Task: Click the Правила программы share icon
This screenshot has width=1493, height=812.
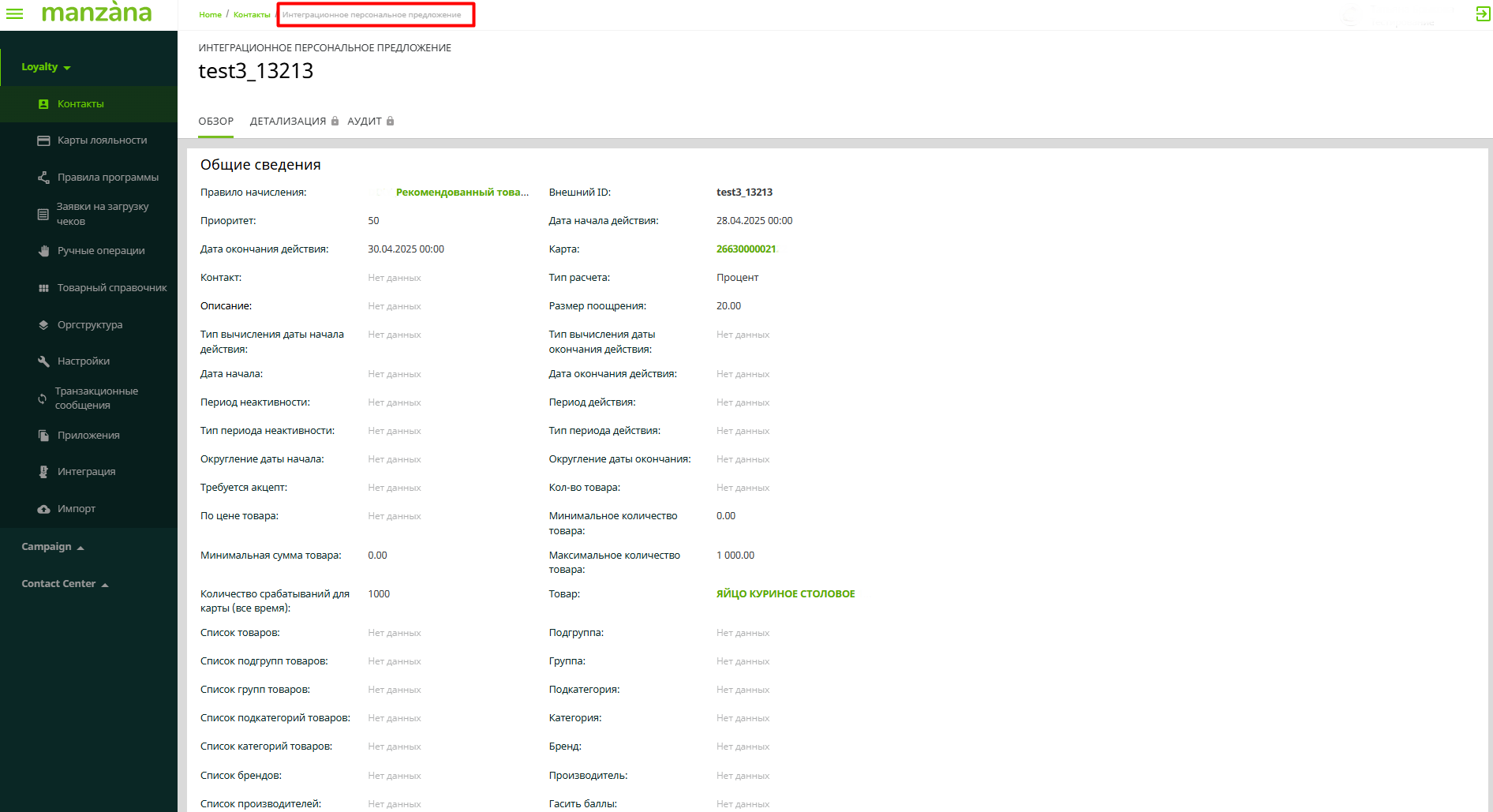Action: (43, 178)
